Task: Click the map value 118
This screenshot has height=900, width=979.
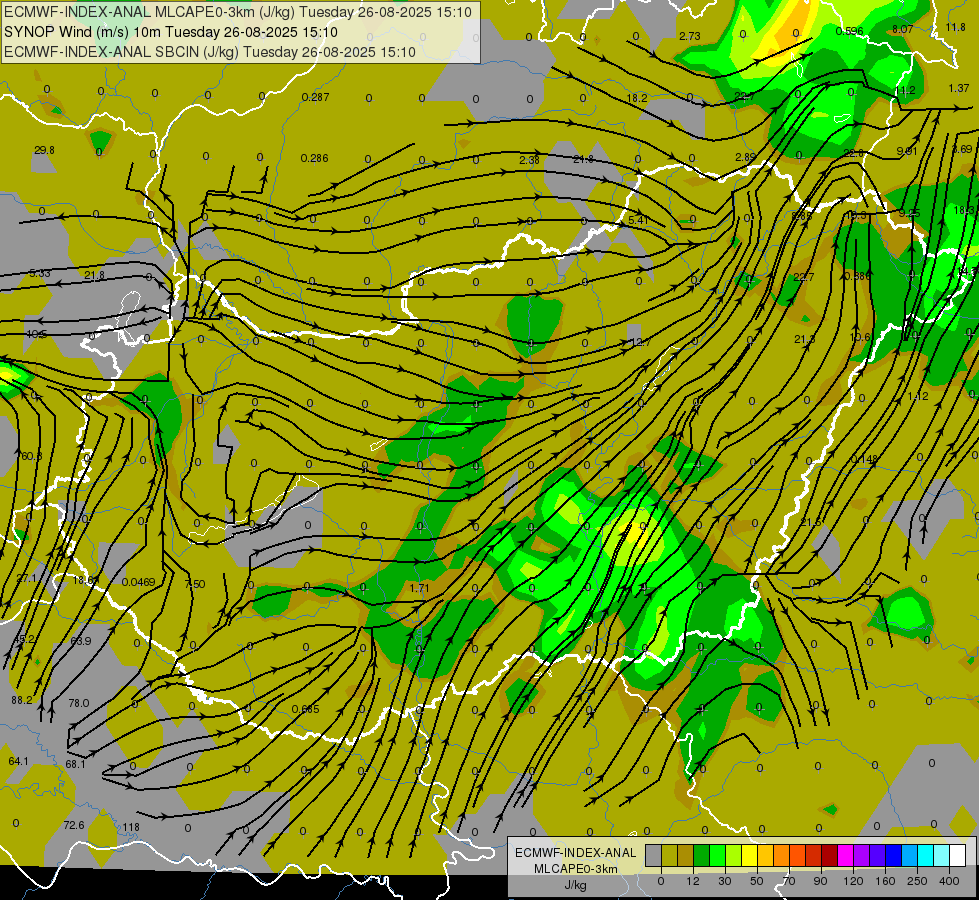Action: pyautogui.click(x=131, y=828)
